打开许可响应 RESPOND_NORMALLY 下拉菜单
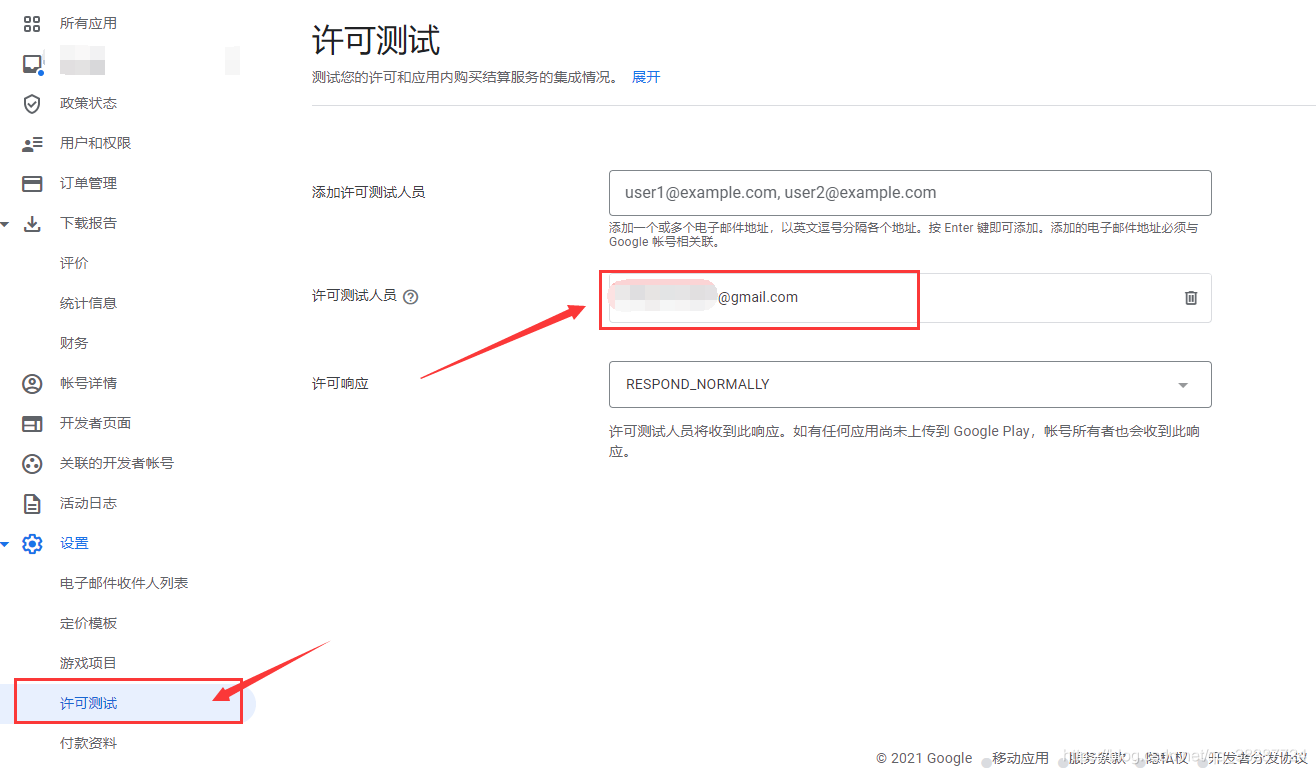The width and height of the screenshot is (1316, 774). 1182,384
